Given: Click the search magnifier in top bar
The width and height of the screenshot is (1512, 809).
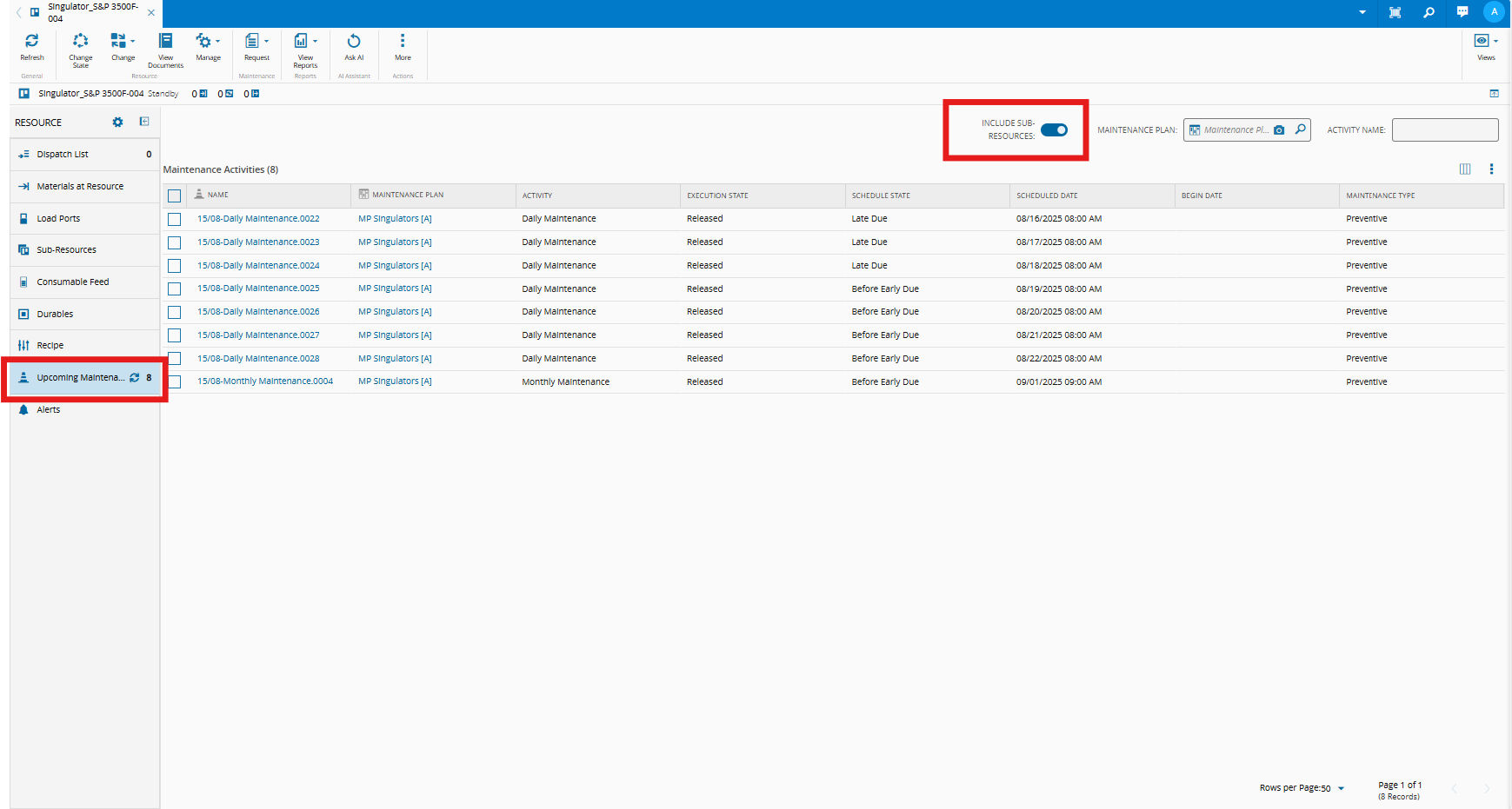Looking at the screenshot, I should (x=1429, y=13).
